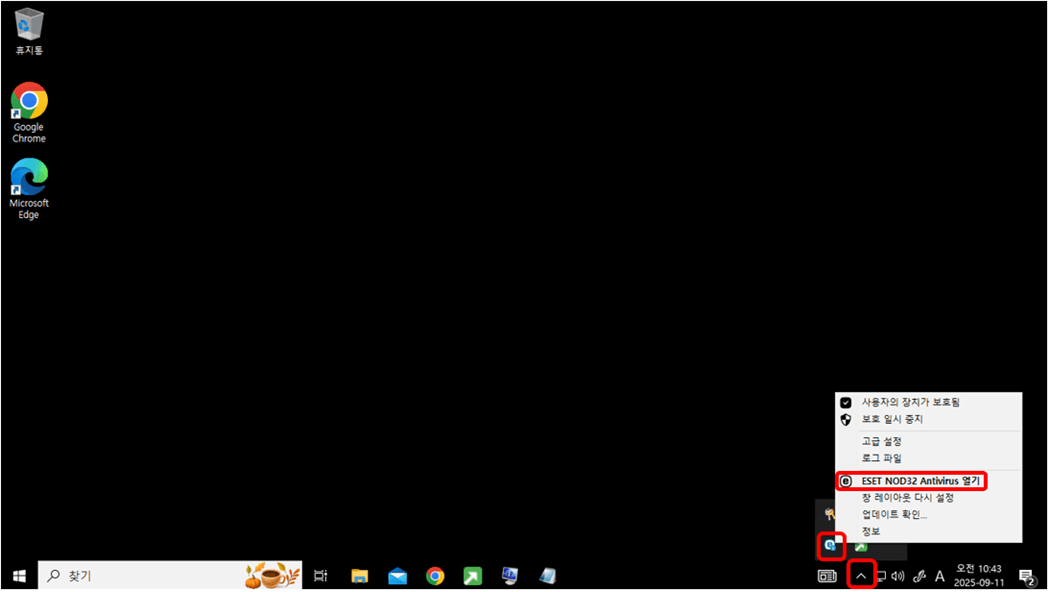Click the green arrow app on the taskbar
This screenshot has height=592, width=1050.
click(x=472, y=576)
